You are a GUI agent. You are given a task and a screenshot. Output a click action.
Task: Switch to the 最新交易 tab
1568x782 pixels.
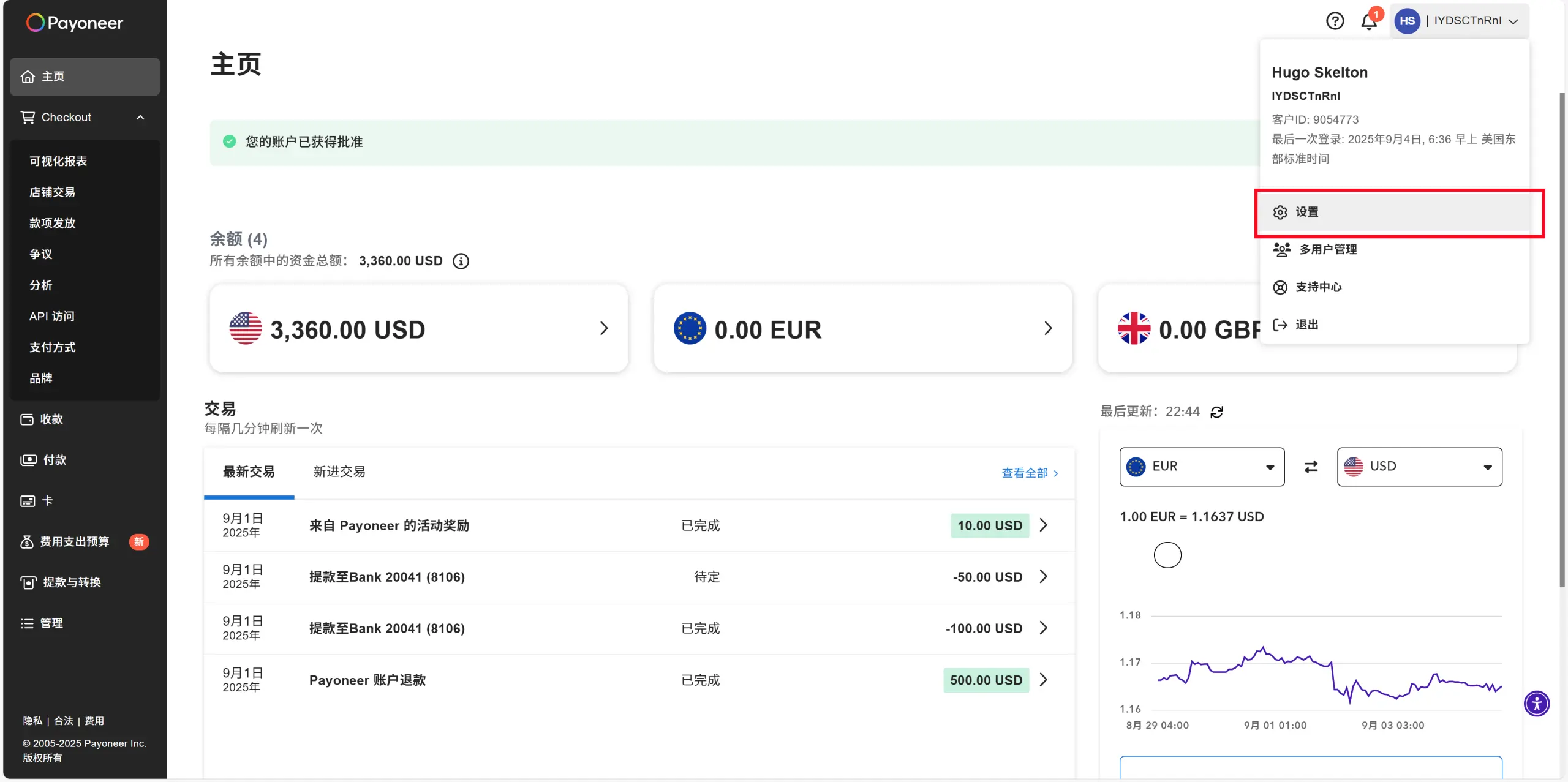coord(249,472)
